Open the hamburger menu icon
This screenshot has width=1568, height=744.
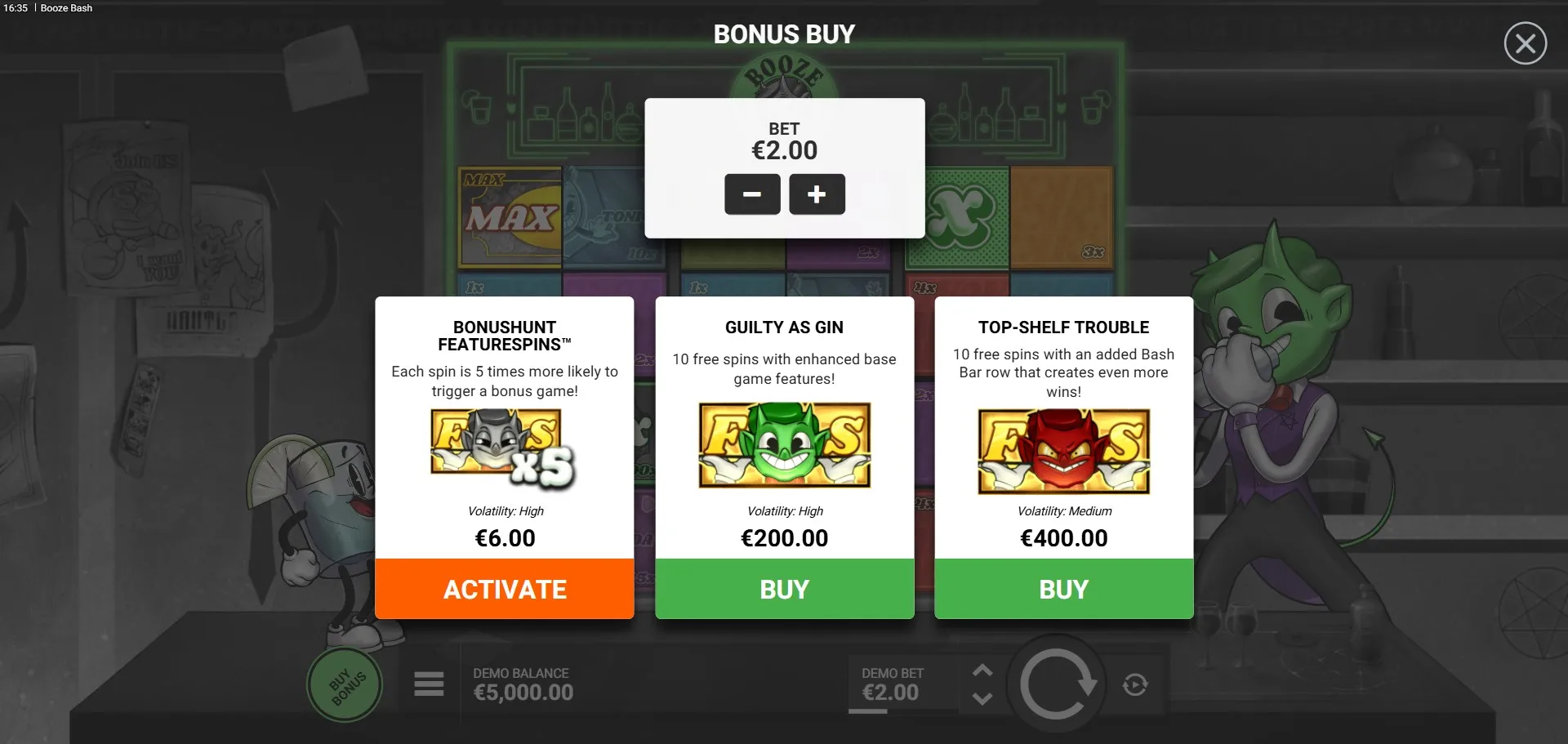(x=429, y=684)
